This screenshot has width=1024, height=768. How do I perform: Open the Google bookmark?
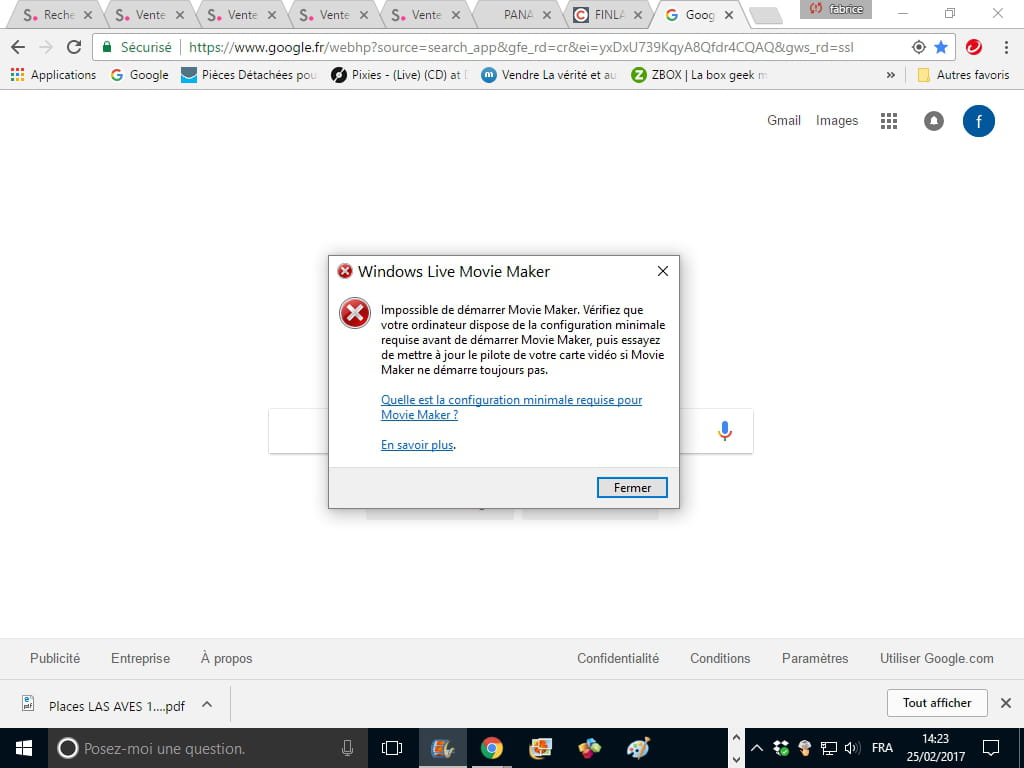pos(140,75)
